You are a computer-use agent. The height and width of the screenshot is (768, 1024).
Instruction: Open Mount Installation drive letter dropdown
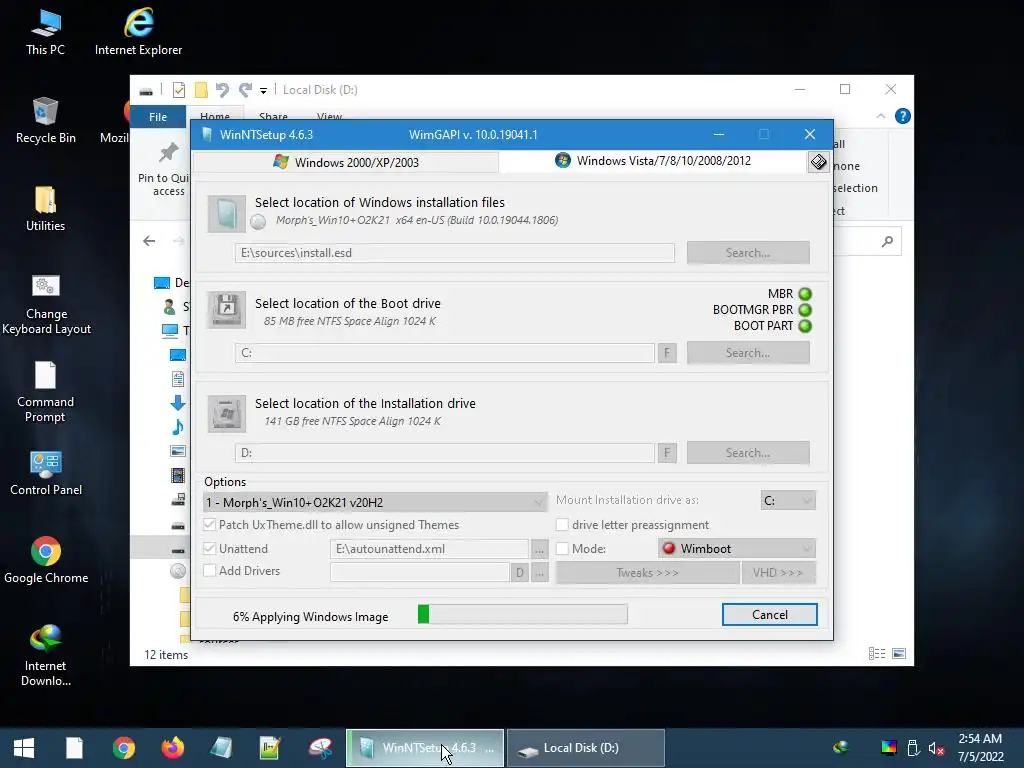pos(788,500)
